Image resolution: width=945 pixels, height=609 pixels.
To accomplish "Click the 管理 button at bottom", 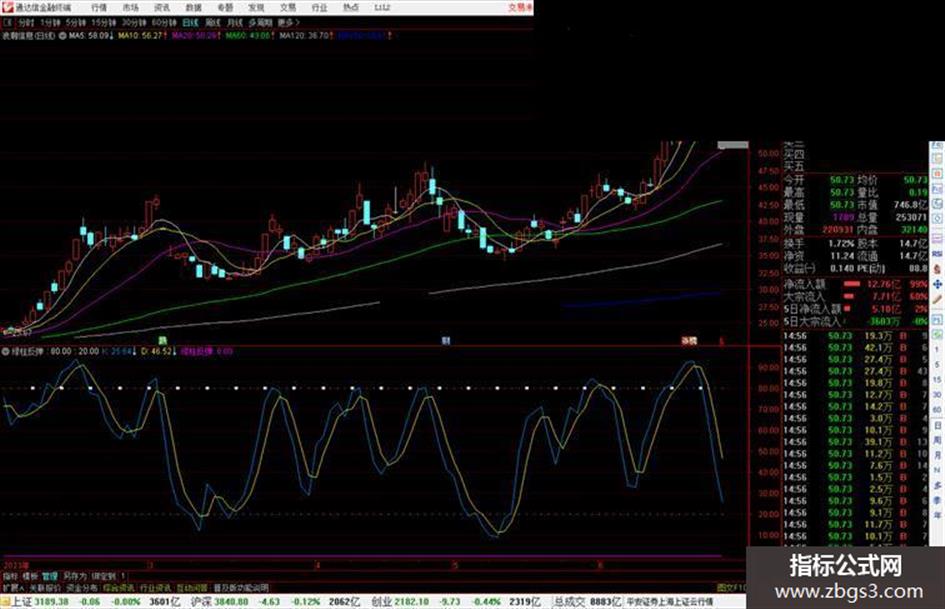I will click(49, 576).
